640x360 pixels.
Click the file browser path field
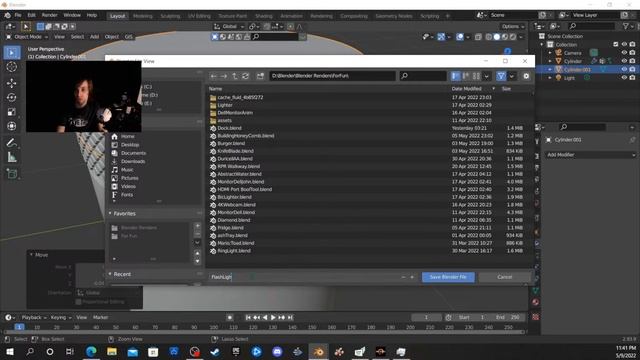pyautogui.click(x=332, y=76)
